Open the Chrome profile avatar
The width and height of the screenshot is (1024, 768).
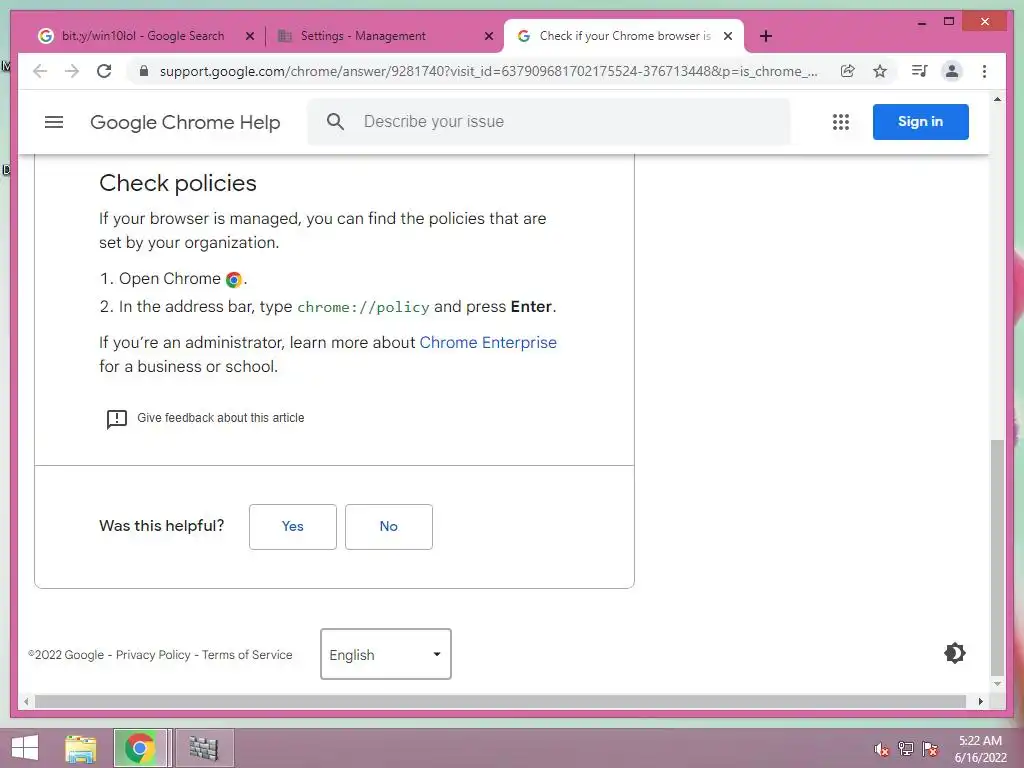tap(952, 71)
